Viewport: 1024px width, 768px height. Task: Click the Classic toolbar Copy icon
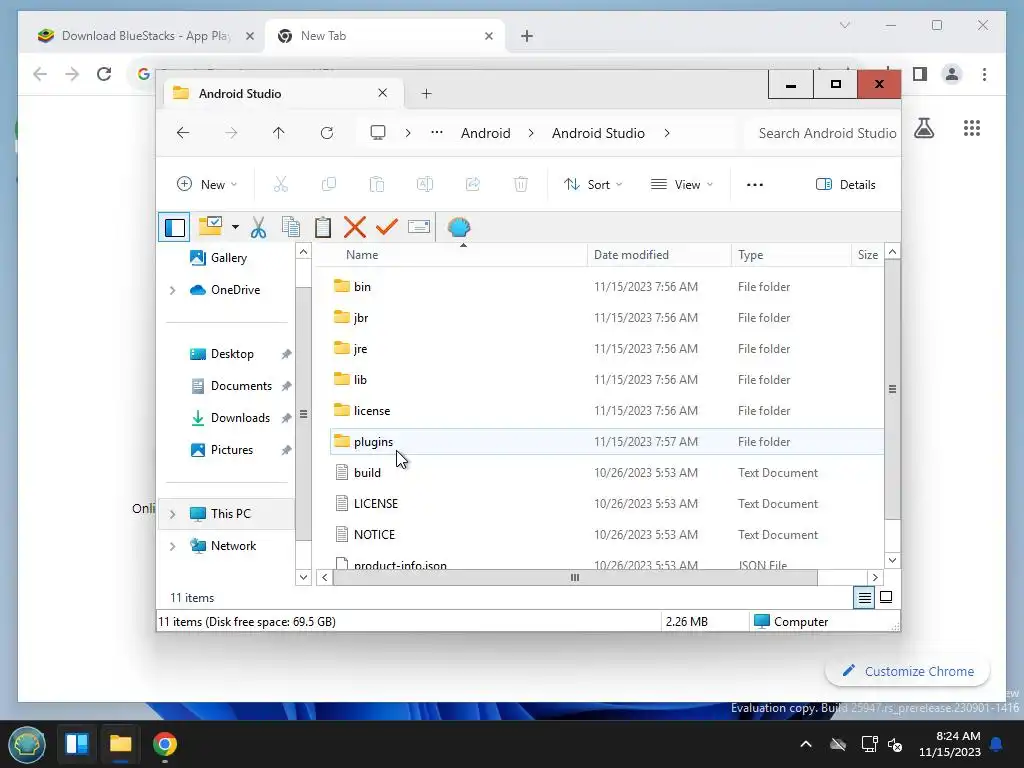point(291,227)
